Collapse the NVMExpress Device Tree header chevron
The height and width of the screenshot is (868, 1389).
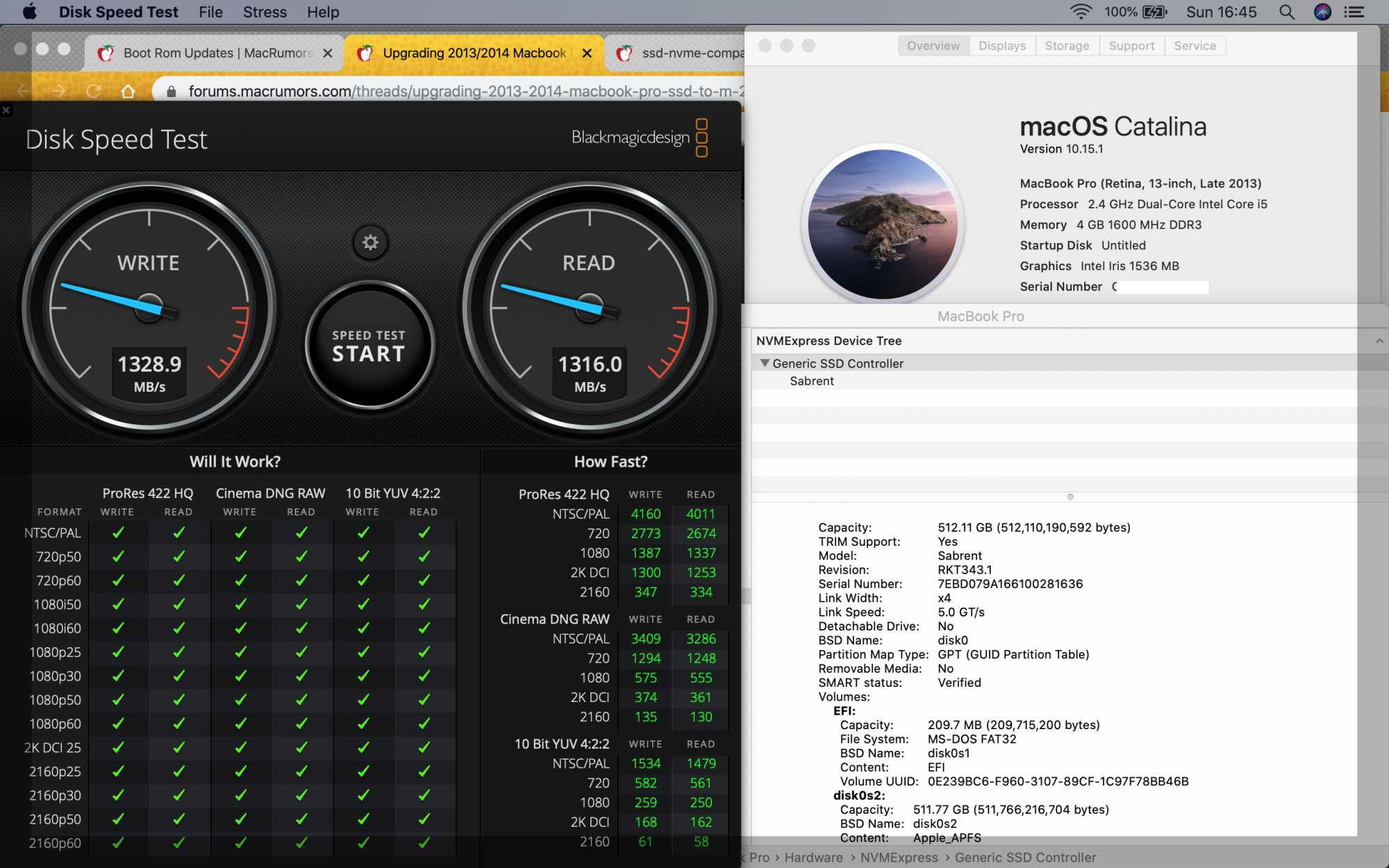[1379, 340]
